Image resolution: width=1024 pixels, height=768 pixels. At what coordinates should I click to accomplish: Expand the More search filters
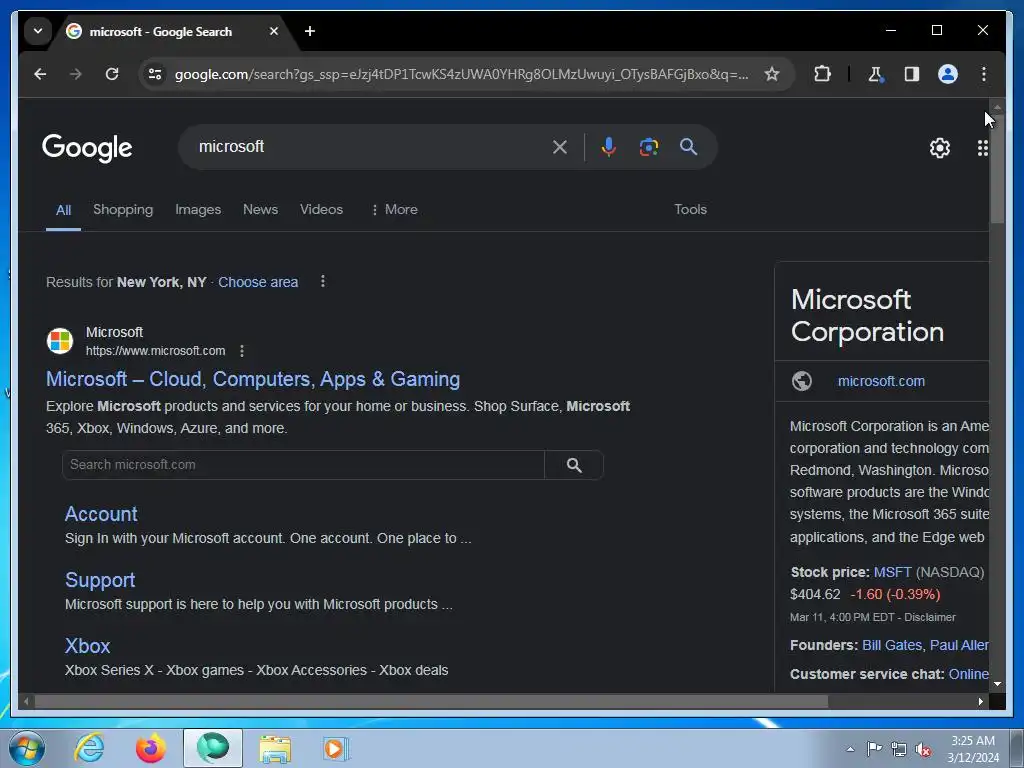(394, 210)
